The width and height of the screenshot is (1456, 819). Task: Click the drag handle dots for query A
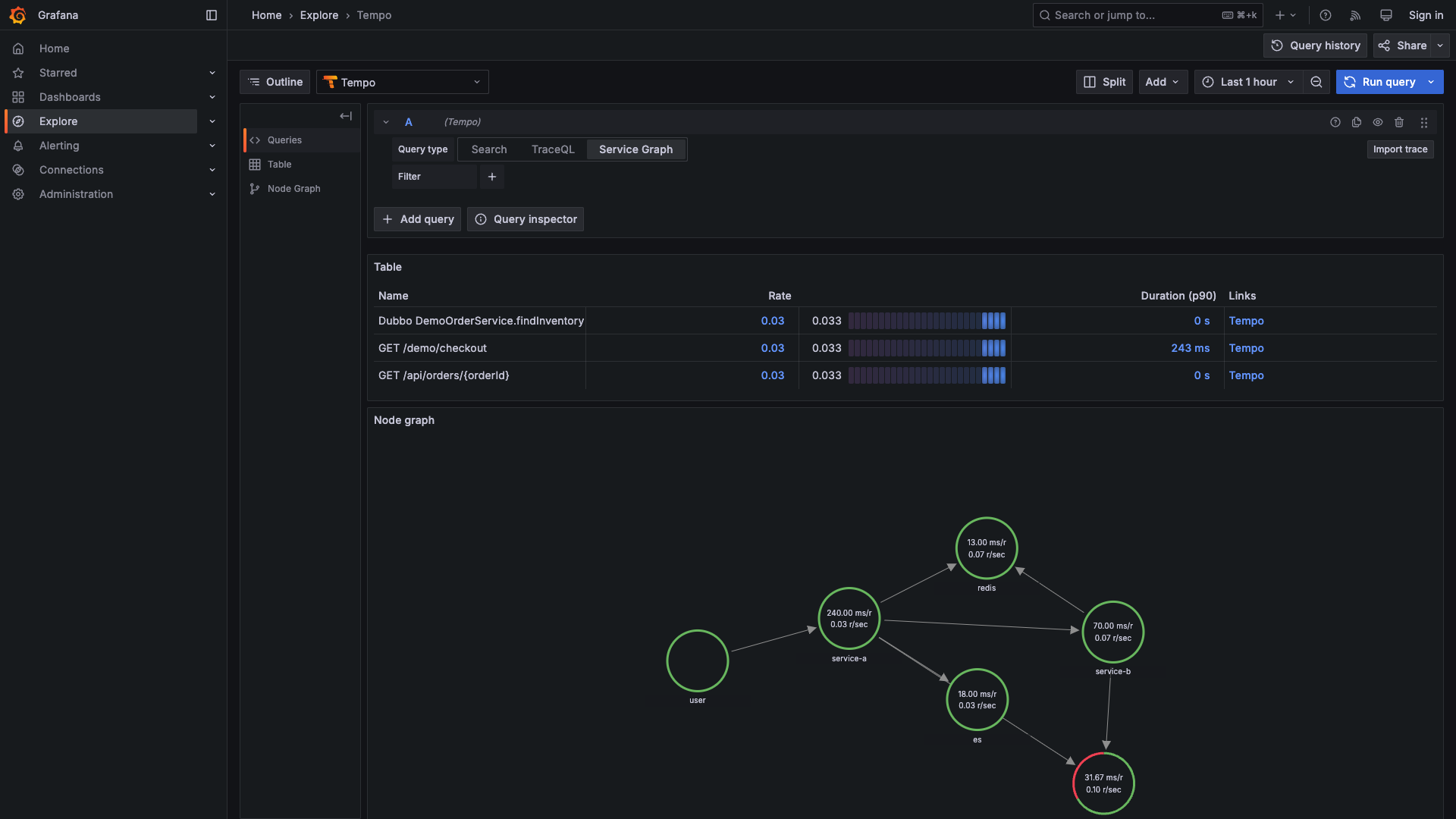1424,122
